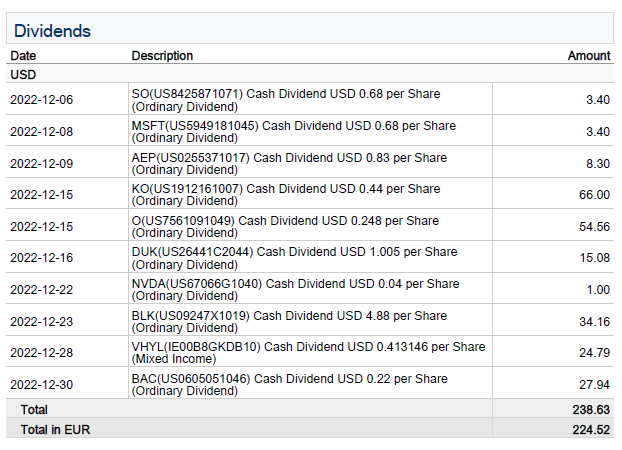
Task: Click the BLK dividend amount 34.16
Action: coord(594,322)
